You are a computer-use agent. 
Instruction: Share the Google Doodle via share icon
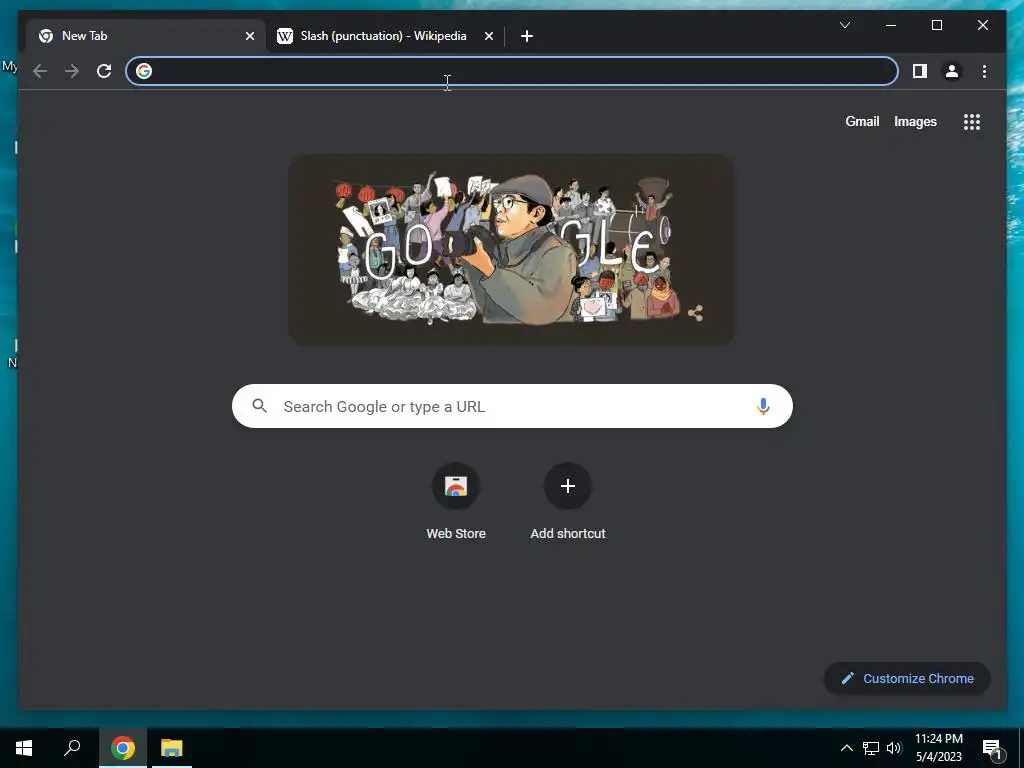pos(696,313)
